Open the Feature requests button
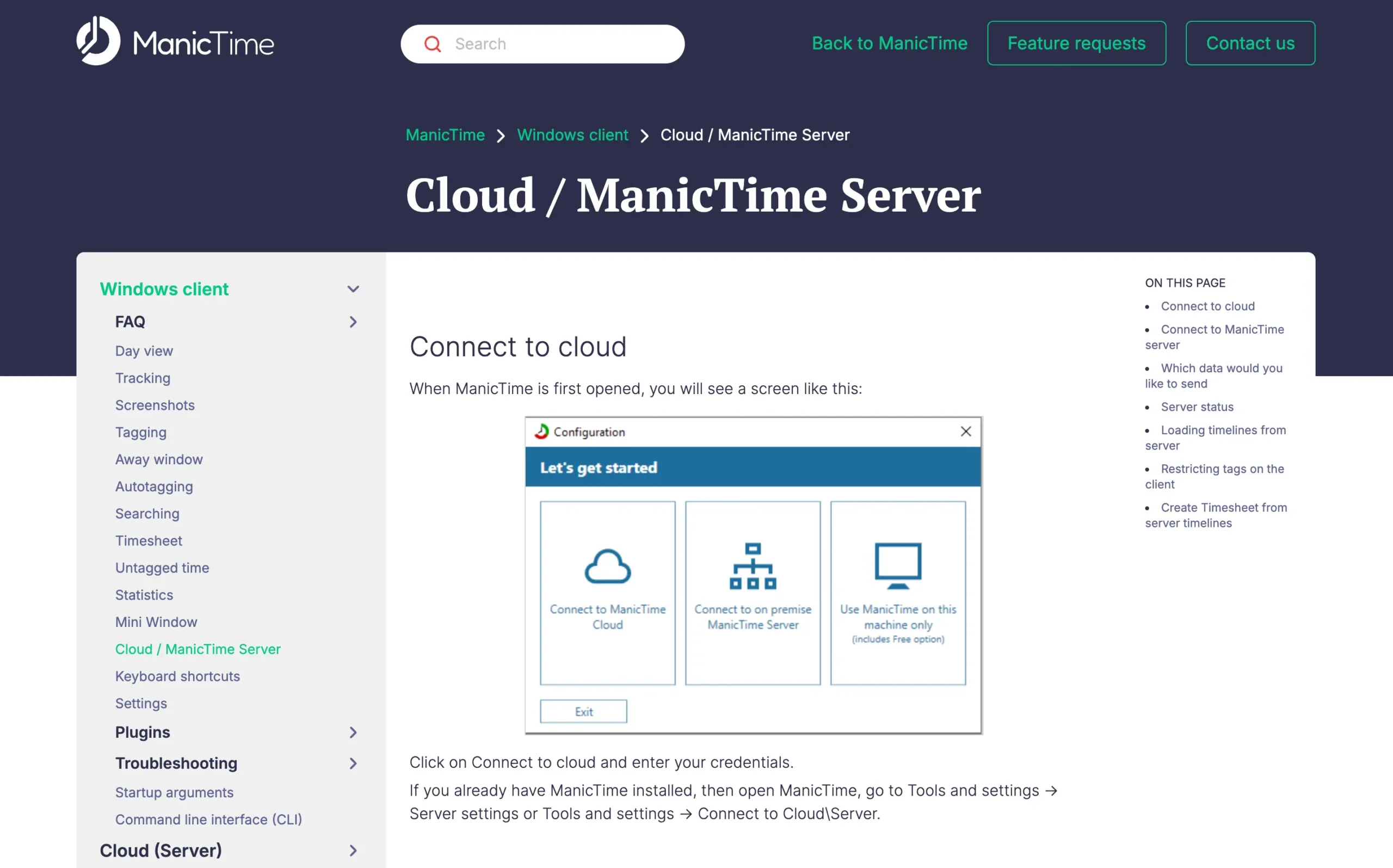The height and width of the screenshot is (868, 1393). point(1076,44)
